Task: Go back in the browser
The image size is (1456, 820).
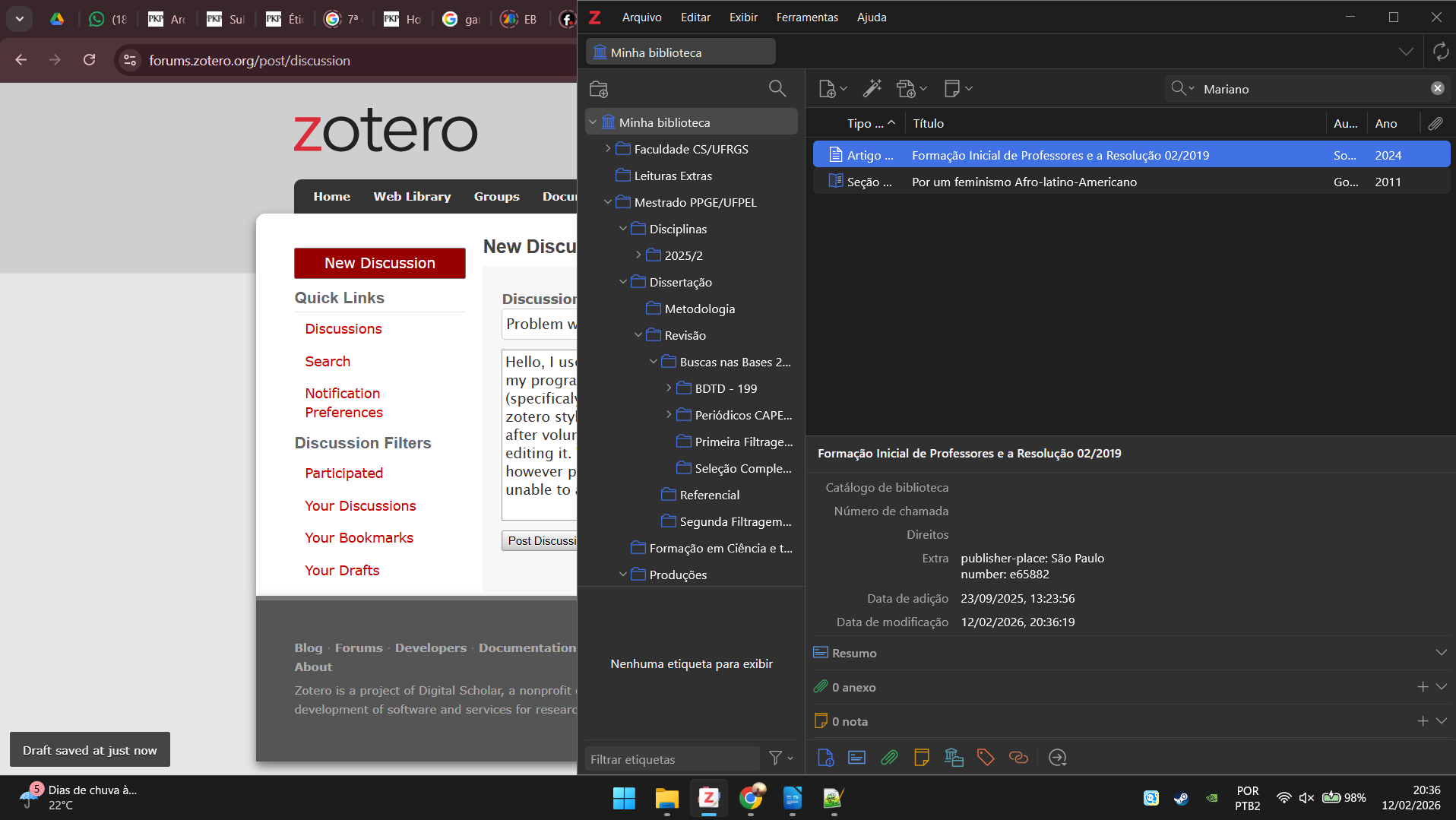Action: [21, 60]
